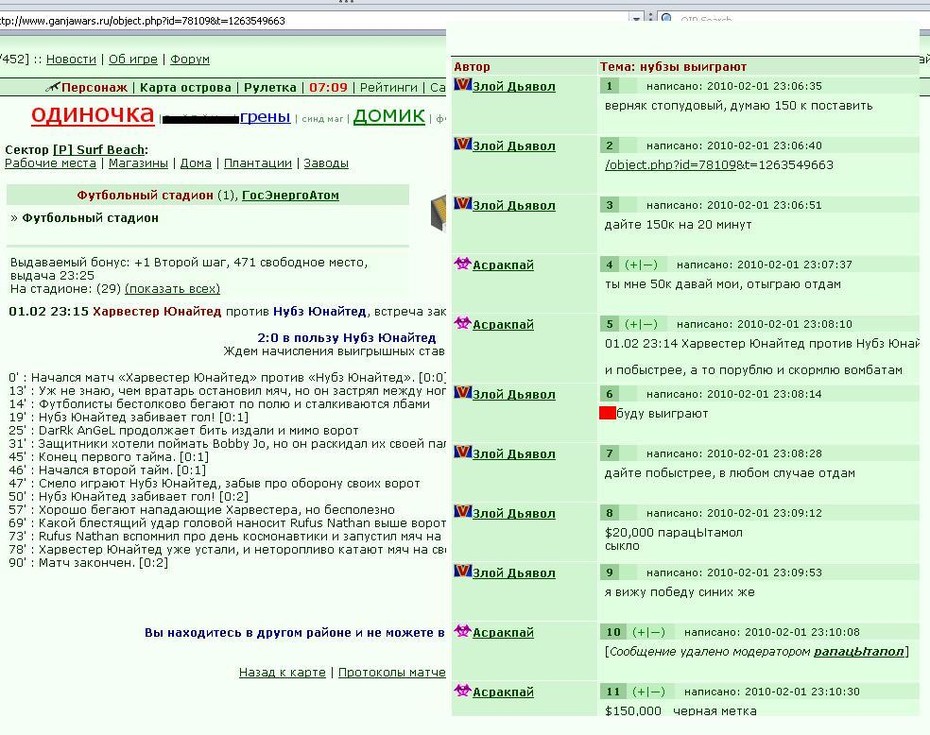Click biohazard icon beside Асракпай in post 11

[x=463, y=691]
